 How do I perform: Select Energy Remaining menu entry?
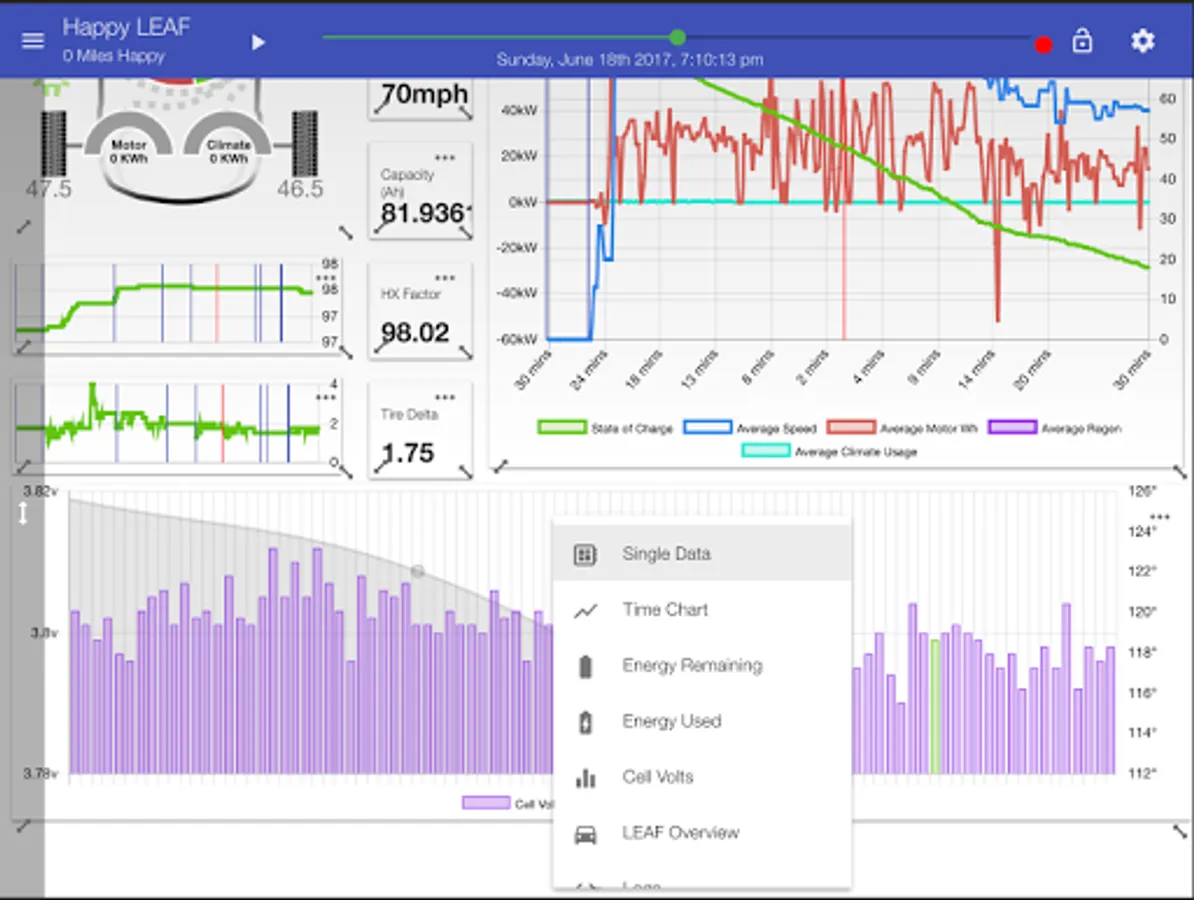pos(701,665)
